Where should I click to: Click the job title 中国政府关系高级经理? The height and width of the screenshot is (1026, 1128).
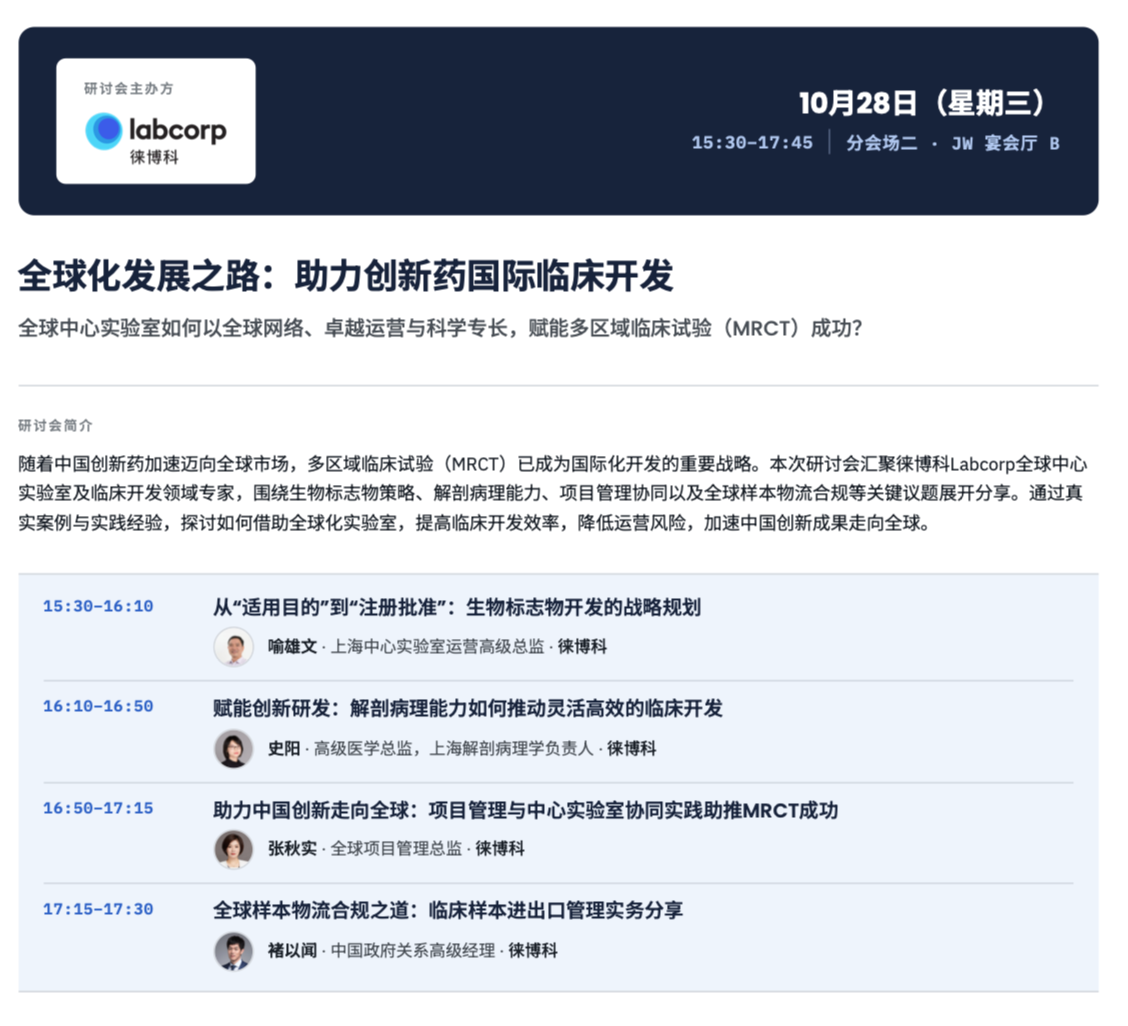point(413,951)
